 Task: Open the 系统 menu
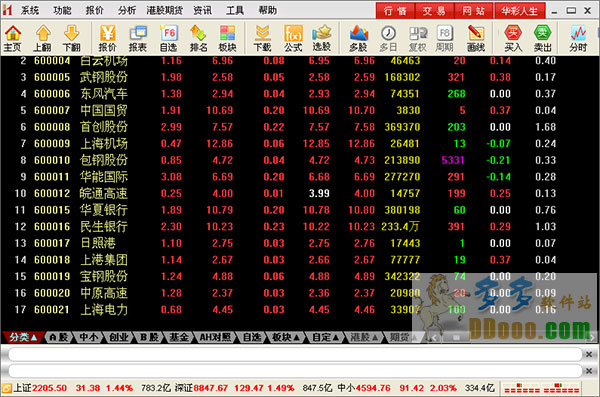29,10
